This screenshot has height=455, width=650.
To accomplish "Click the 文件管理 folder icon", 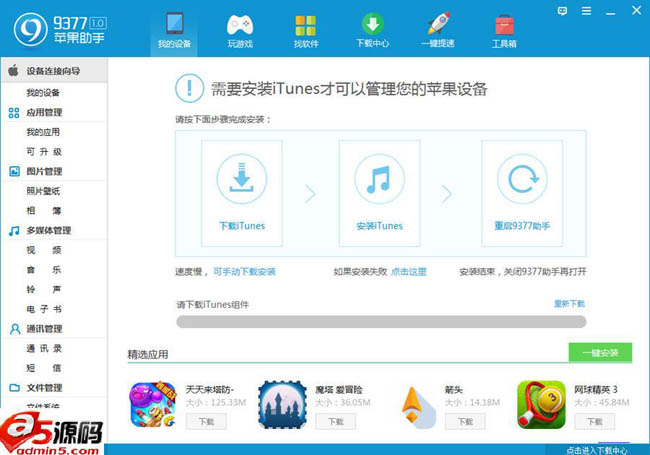I will (x=15, y=388).
